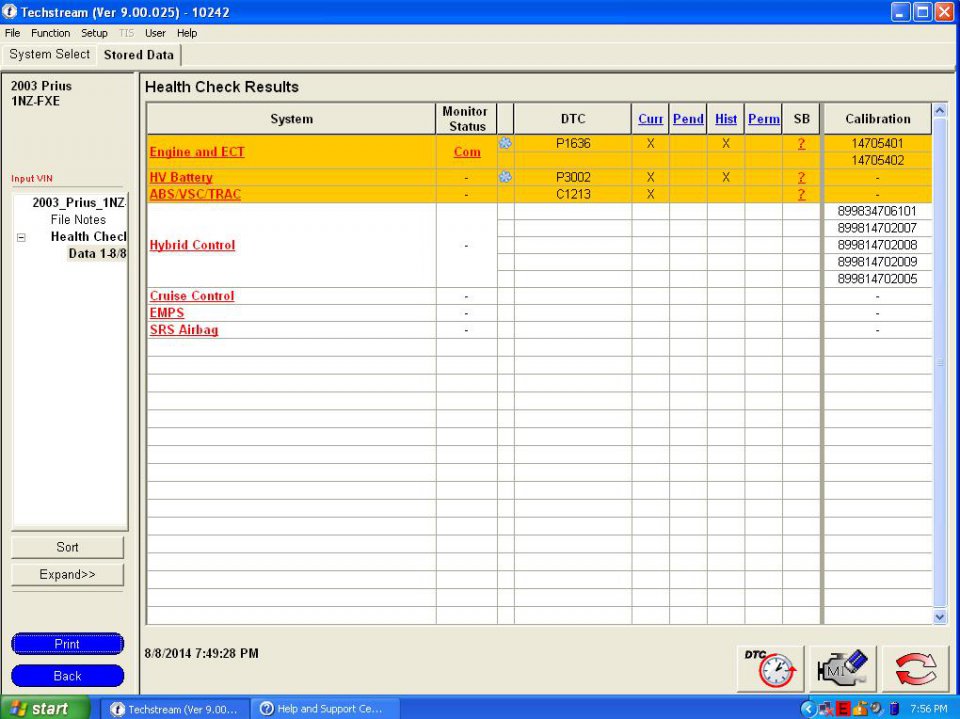The width and height of the screenshot is (960, 719).
Task: Switch to Techstream taskbar button
Action: [174, 709]
